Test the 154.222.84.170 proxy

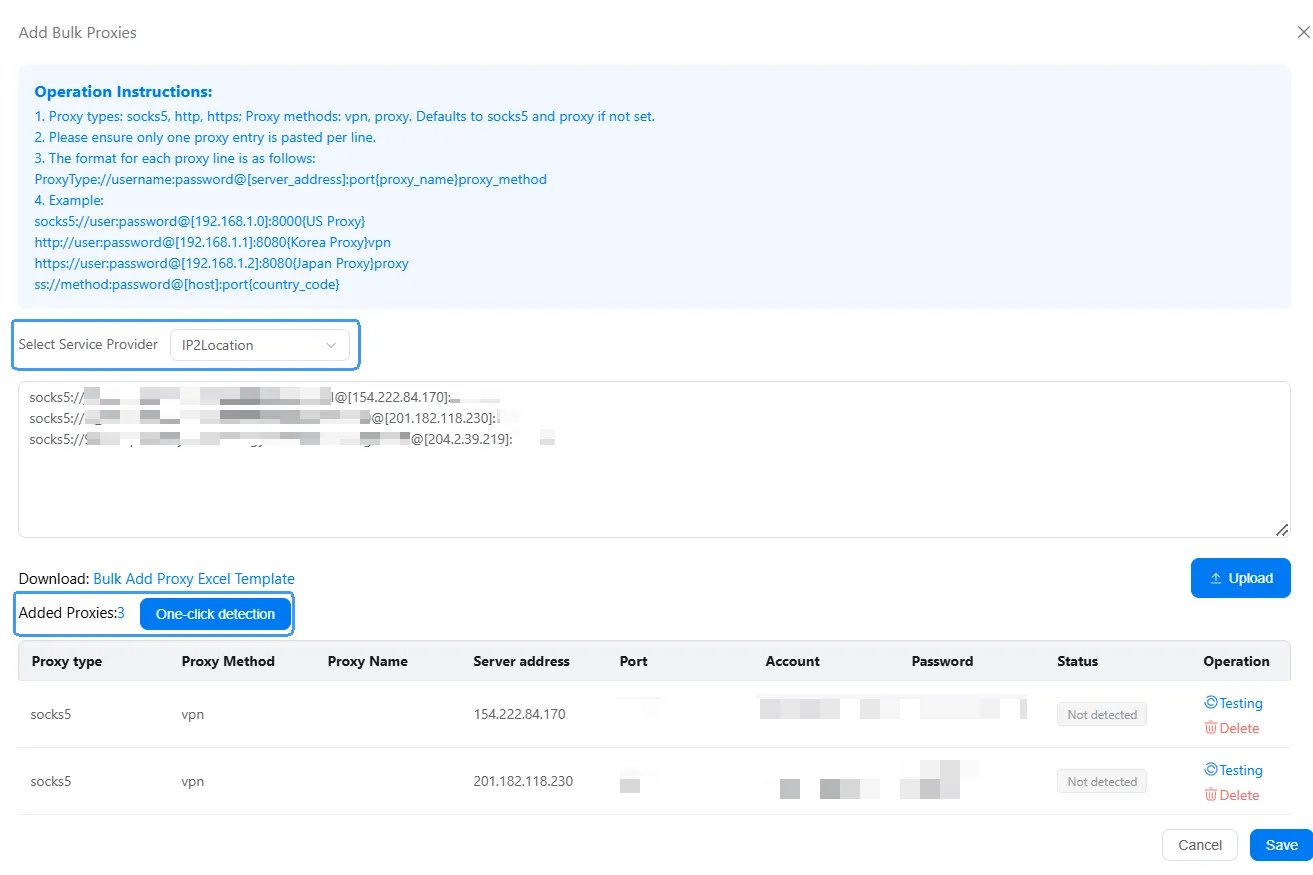(1234, 703)
